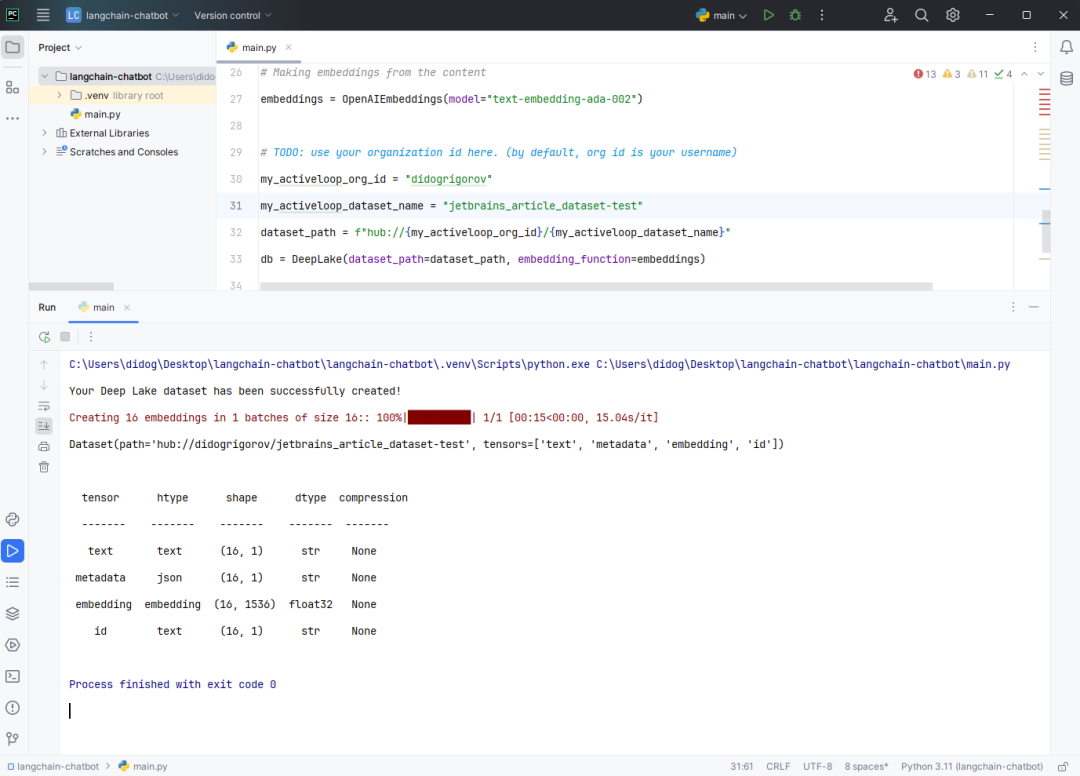Go to next highlighted error
The height and width of the screenshot is (776, 1080).
1041,74
